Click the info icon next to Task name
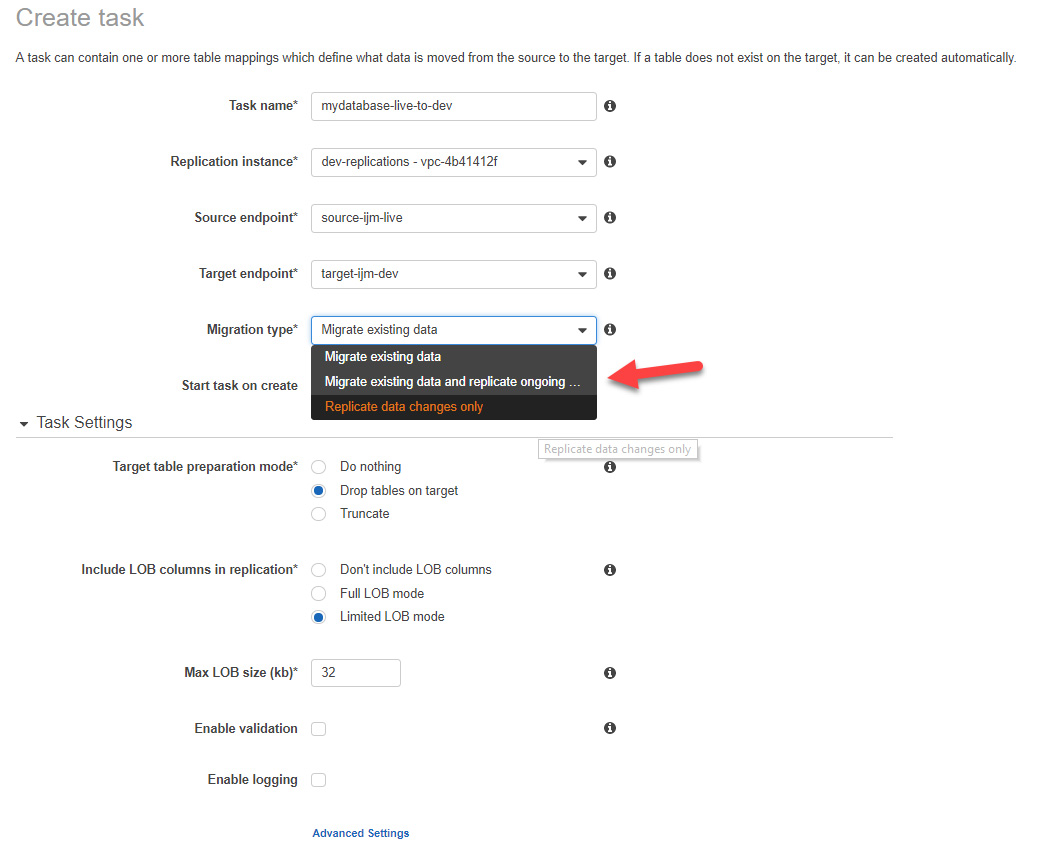 (x=610, y=106)
